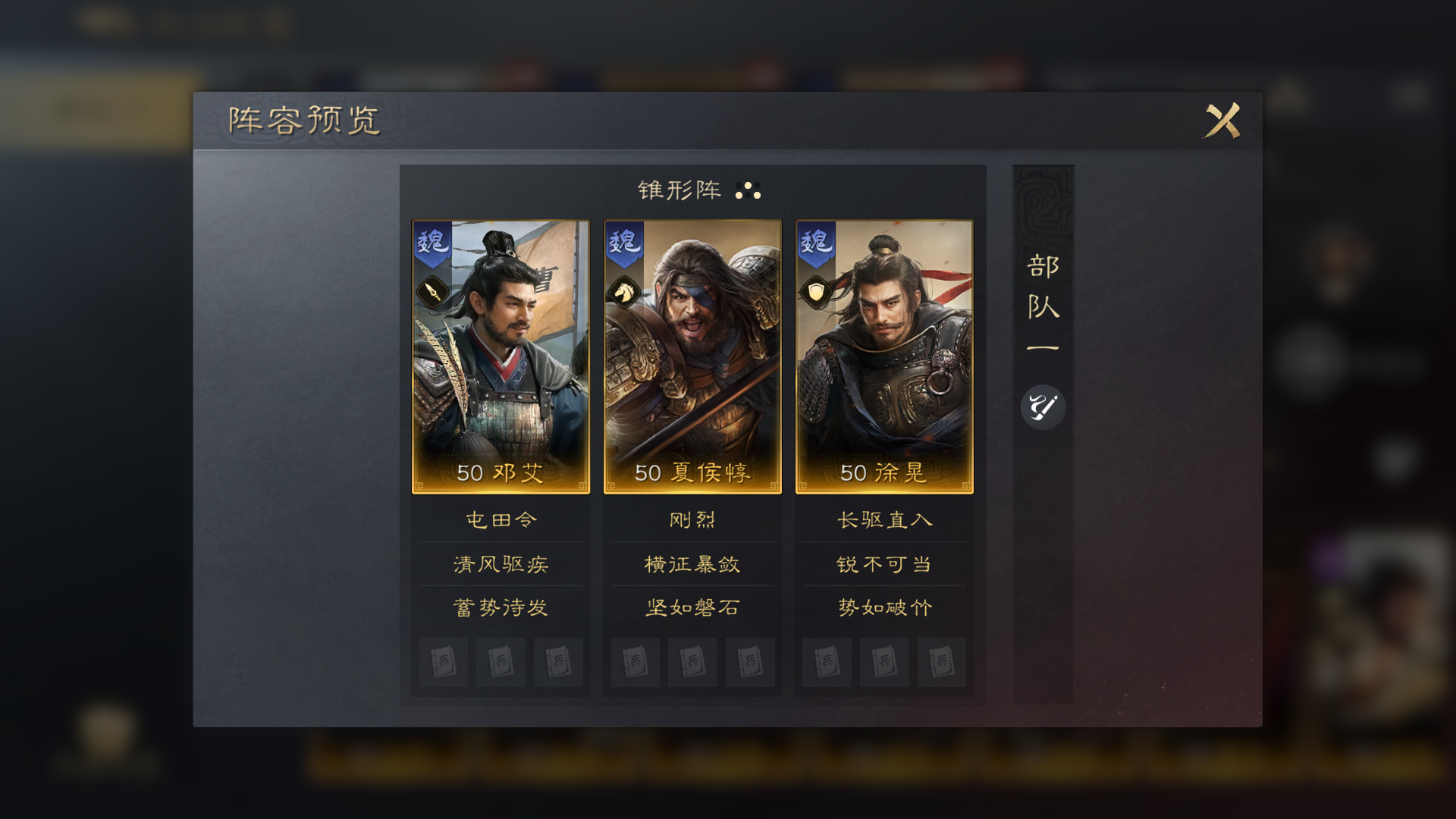This screenshot has height=819, width=1456.
Task: Click 邓艾's first empty 兵书 slot
Action: [444, 662]
